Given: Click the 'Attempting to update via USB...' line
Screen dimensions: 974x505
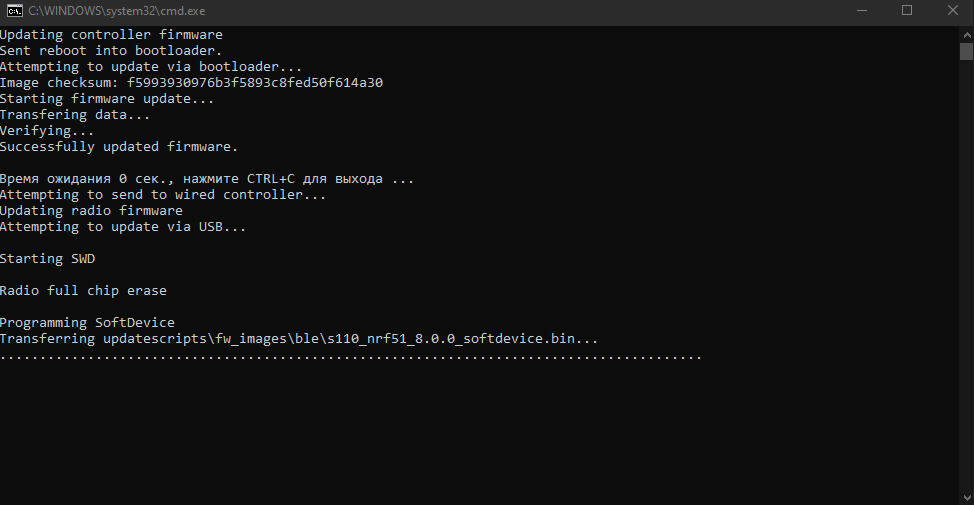Looking at the screenshot, I should point(123,227).
